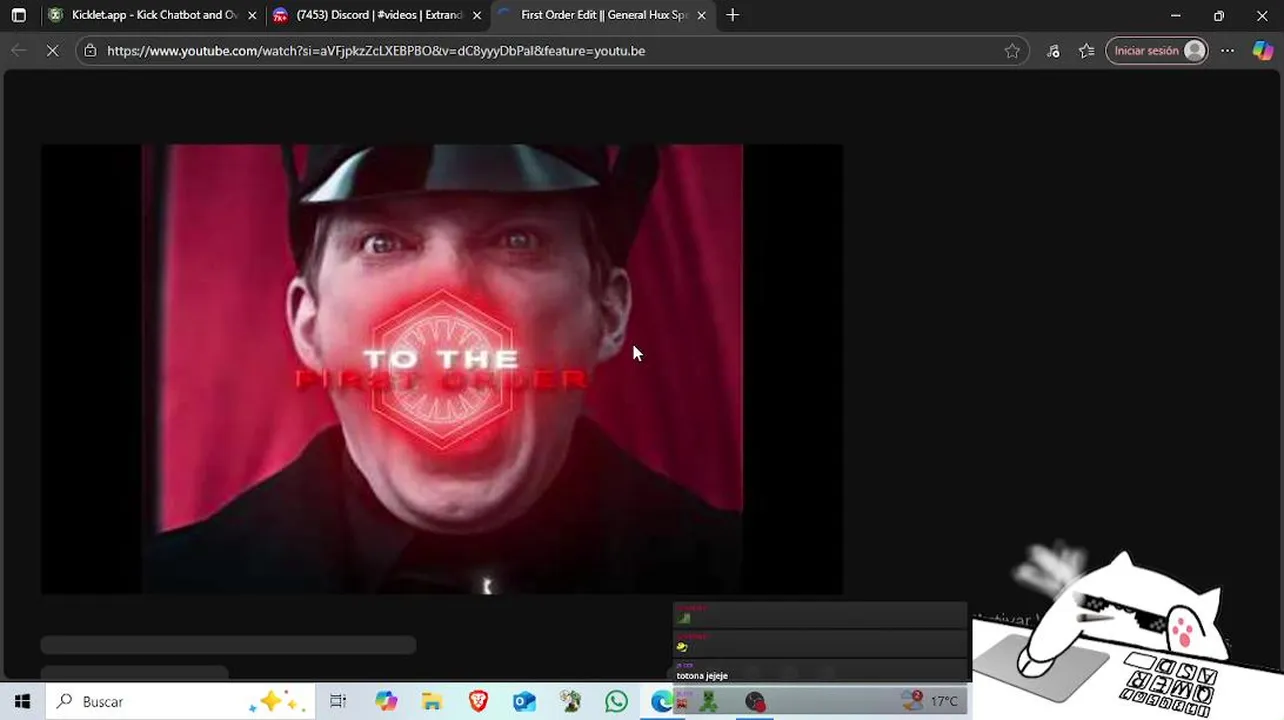Open Edge settings and more menu
Image resolution: width=1284 pixels, height=720 pixels.
[x=1228, y=51]
